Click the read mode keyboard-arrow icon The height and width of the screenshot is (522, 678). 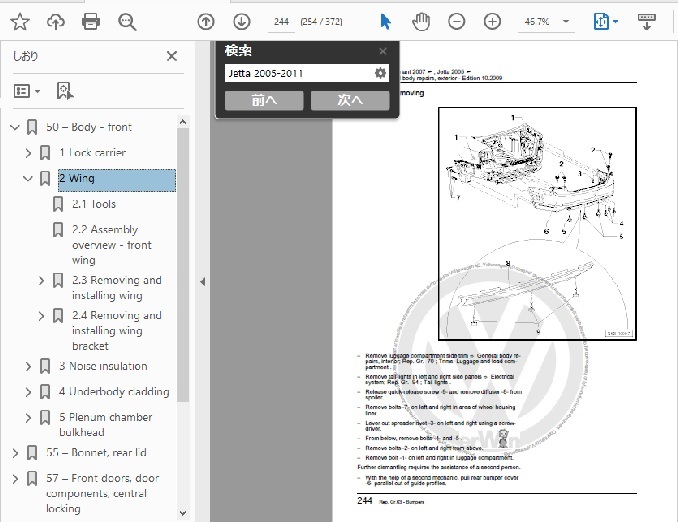(x=647, y=22)
